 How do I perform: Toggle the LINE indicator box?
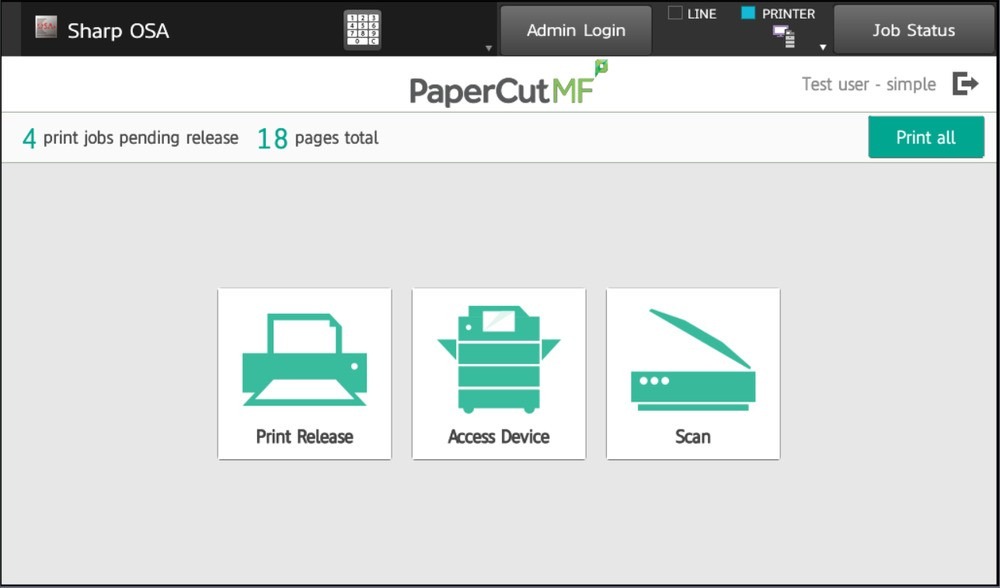675,14
